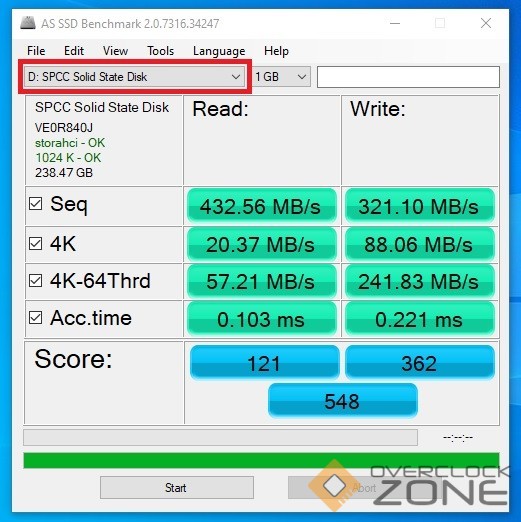521x522 pixels.
Task: Click the AS SSD Benchmark title bar icon
Action: 28,23
